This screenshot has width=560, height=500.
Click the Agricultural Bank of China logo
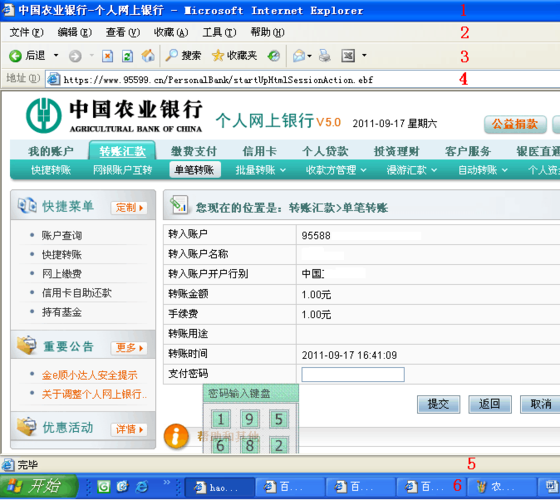point(44,115)
